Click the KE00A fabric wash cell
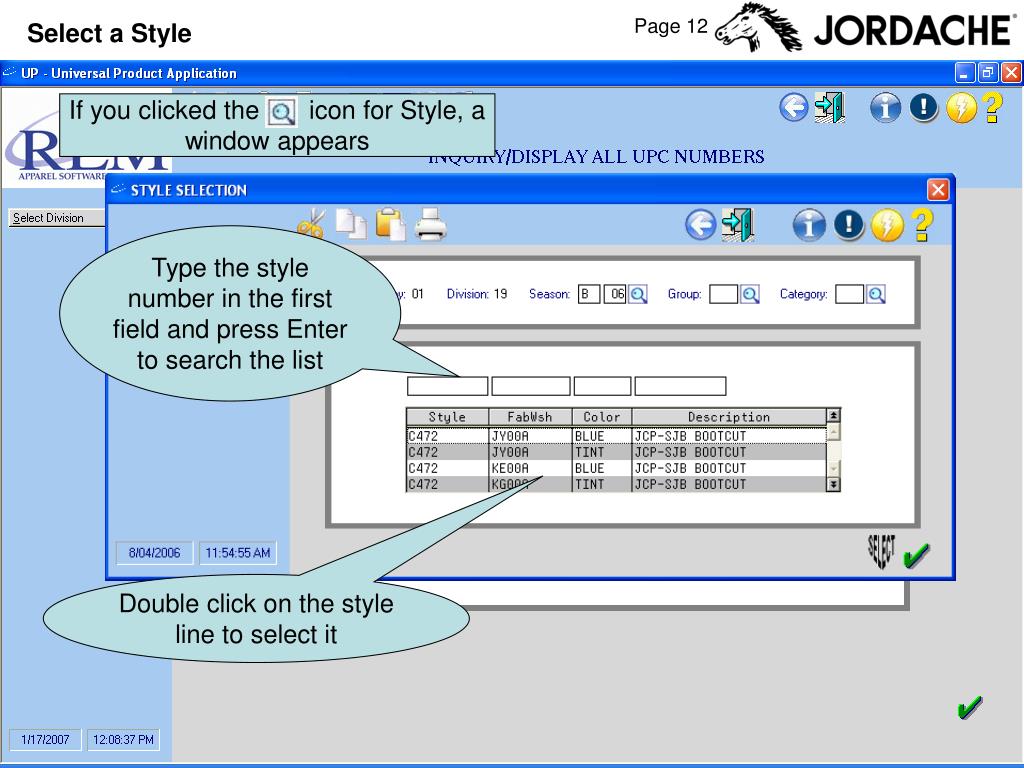 [x=530, y=468]
